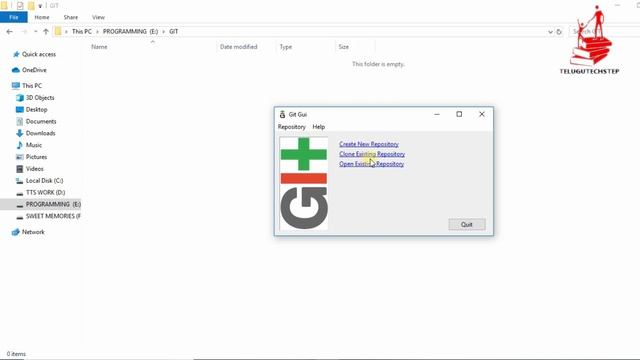This screenshot has width=640, height=360.
Task: Open Downloads in navigation pane
Action: 40,133
